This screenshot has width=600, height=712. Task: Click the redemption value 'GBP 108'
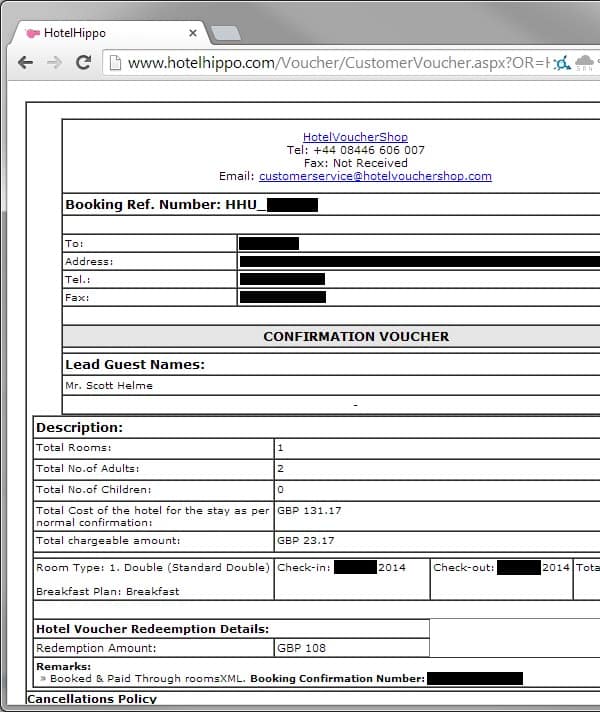tap(302, 648)
